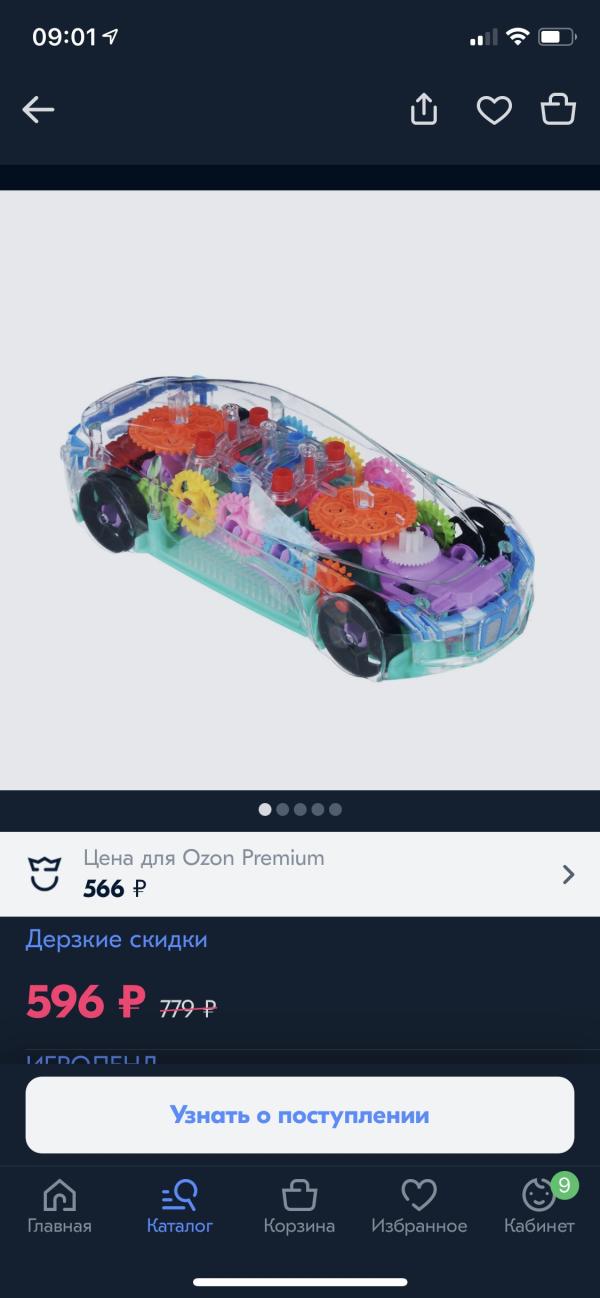Switch to the Каталог tab
This screenshot has width=600, height=1298.
click(x=180, y=1206)
